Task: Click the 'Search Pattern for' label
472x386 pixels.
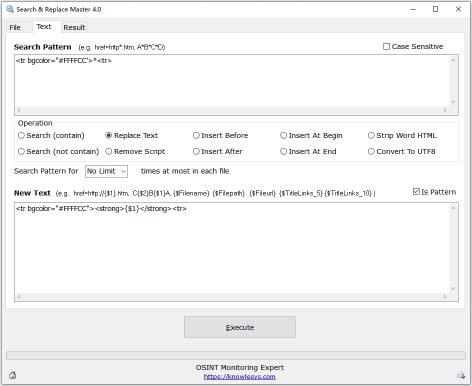Action: coord(46,171)
